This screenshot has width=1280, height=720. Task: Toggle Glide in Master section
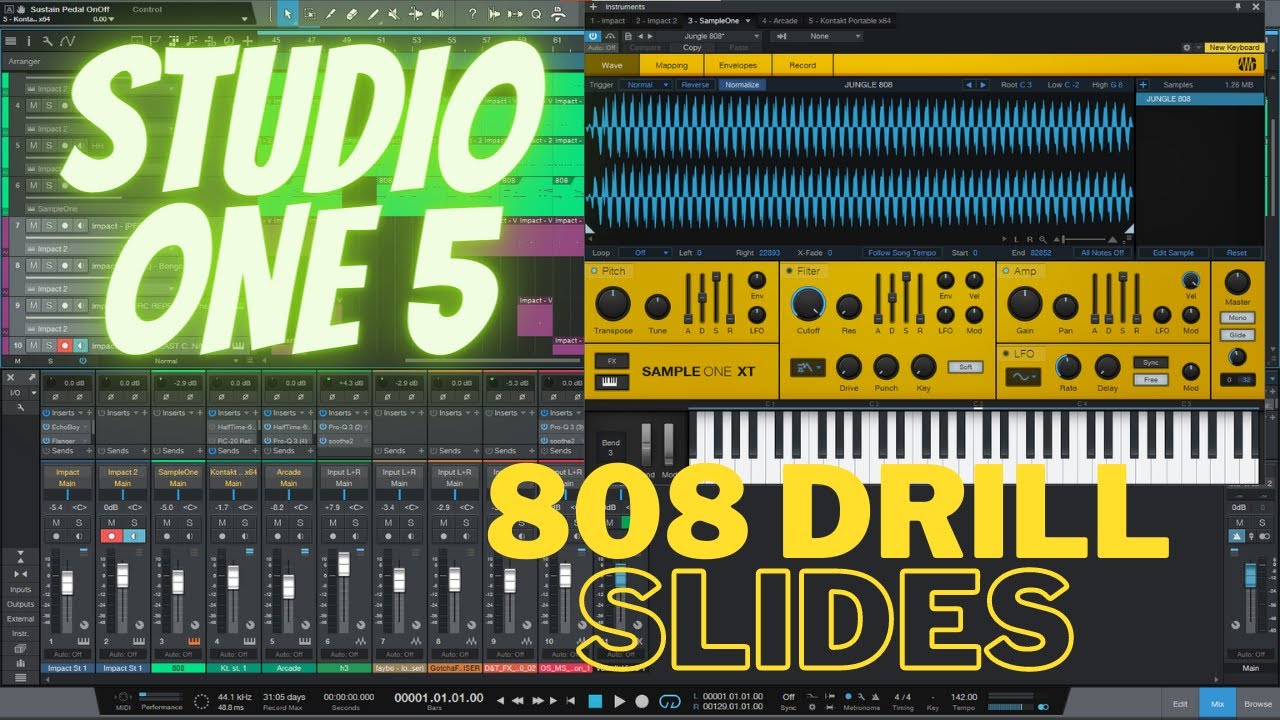[1237, 335]
